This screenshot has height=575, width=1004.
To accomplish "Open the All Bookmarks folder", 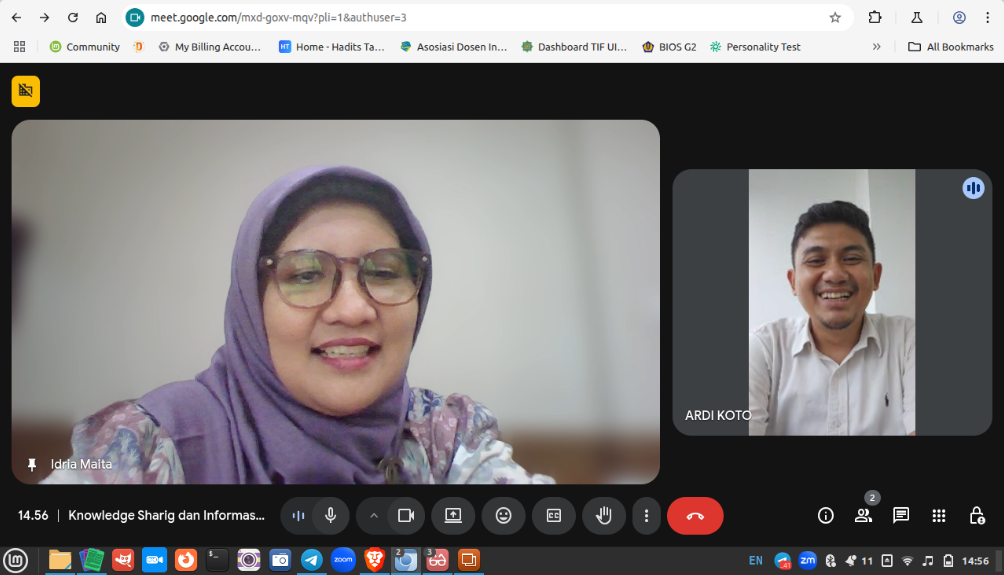I will point(950,47).
